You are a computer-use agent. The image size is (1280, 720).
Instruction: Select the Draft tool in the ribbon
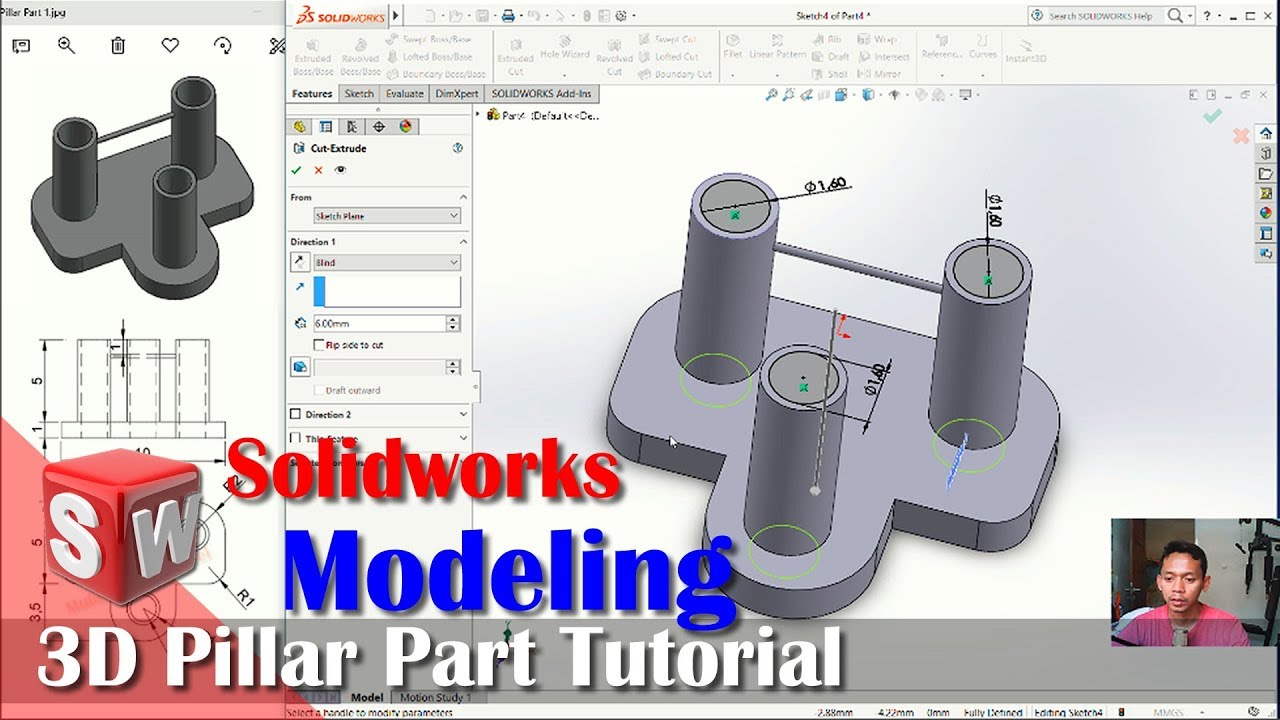(831, 57)
